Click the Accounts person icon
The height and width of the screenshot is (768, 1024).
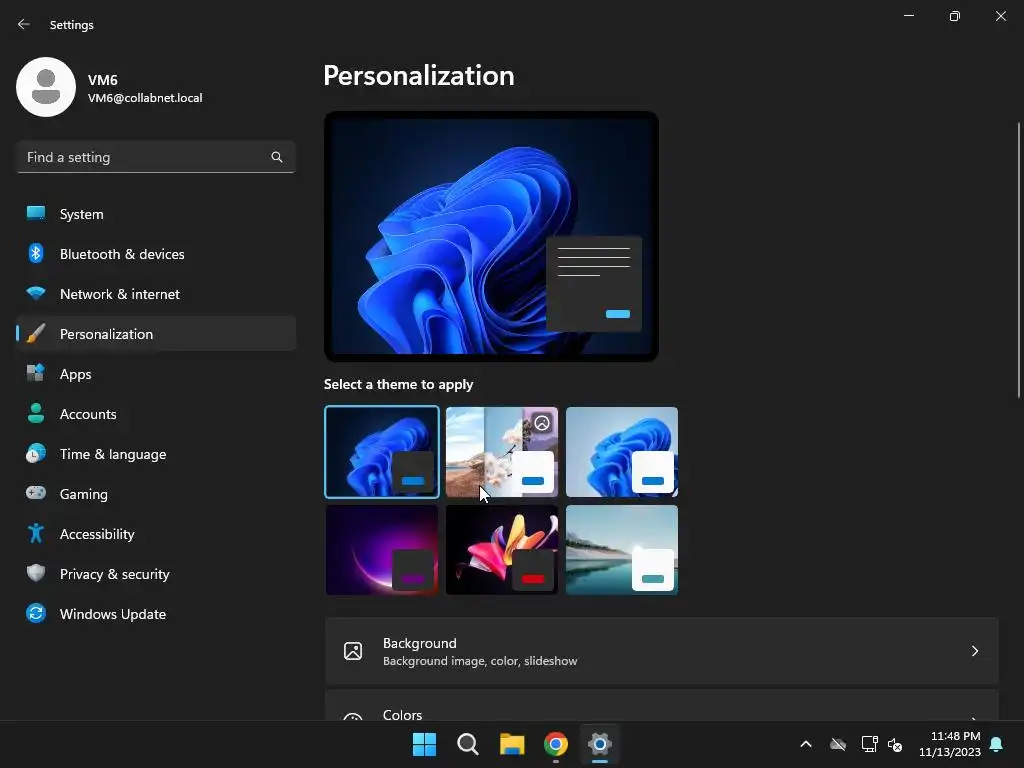click(36, 413)
